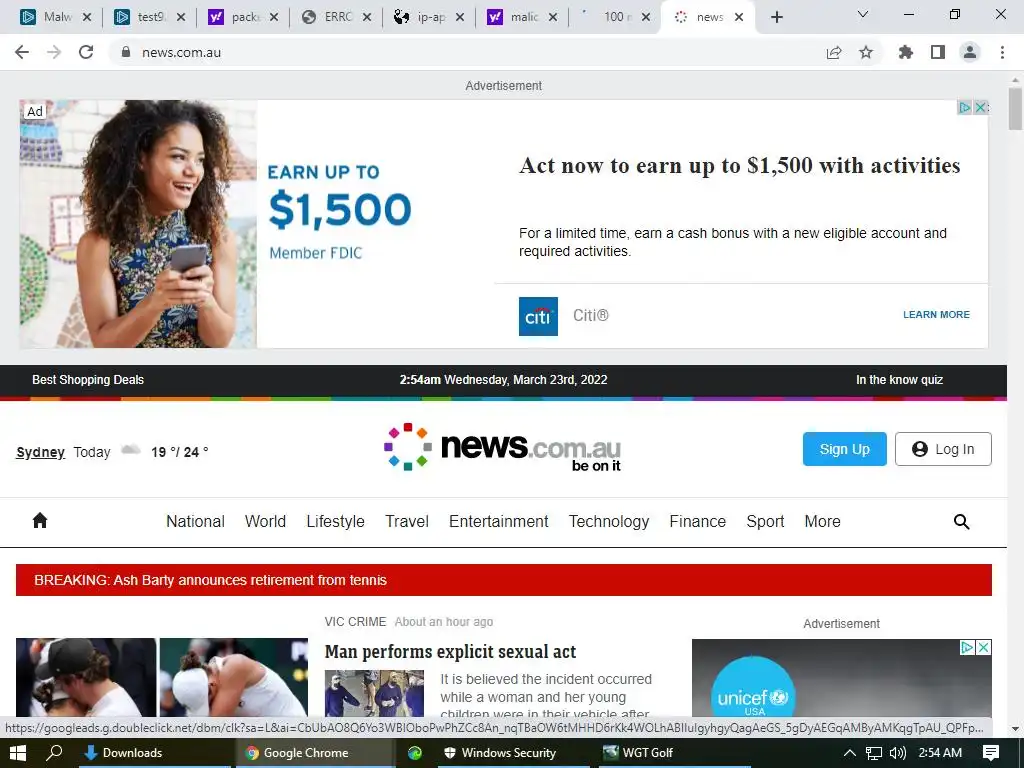Open the Chrome profile avatar
Image resolution: width=1024 pixels, height=768 pixels.
click(x=970, y=52)
